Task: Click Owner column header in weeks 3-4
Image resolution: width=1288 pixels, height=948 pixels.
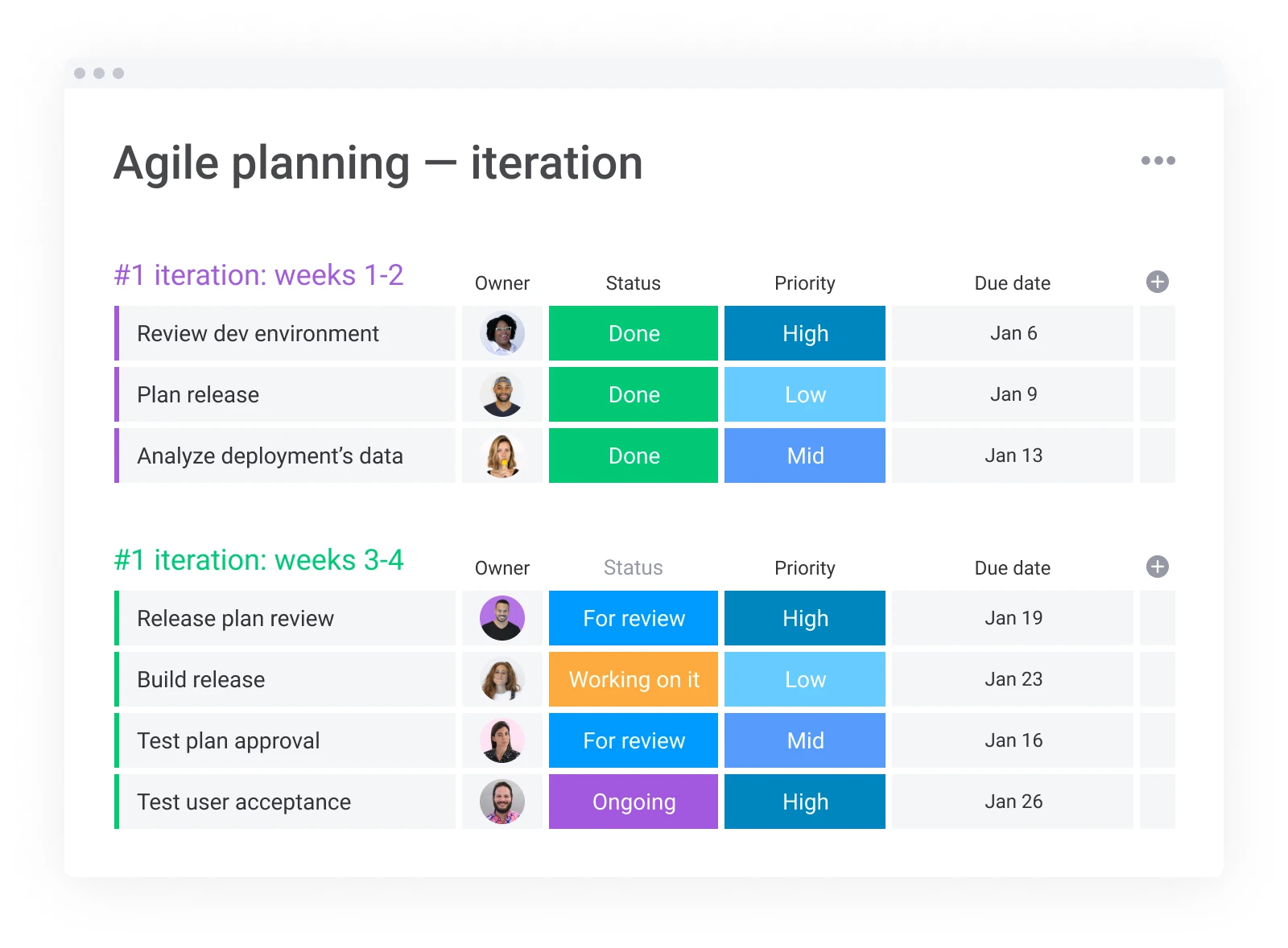Action: coord(502,568)
